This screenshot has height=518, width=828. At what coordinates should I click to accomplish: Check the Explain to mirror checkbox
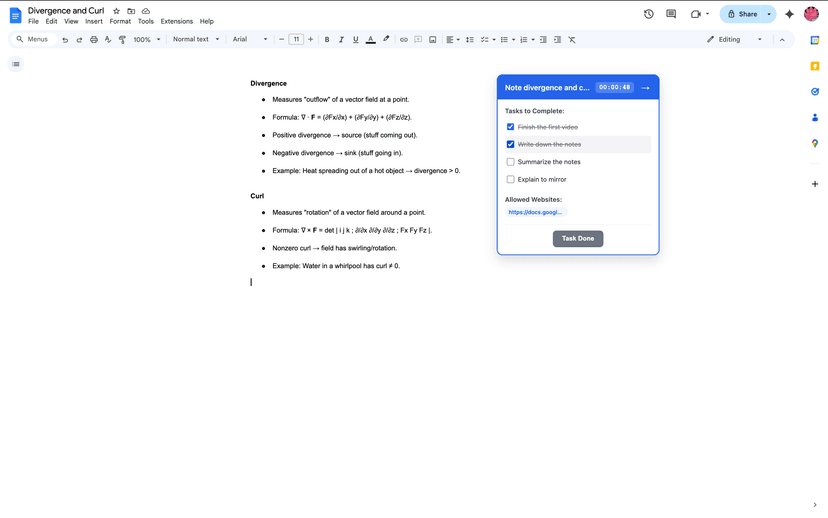[510, 180]
